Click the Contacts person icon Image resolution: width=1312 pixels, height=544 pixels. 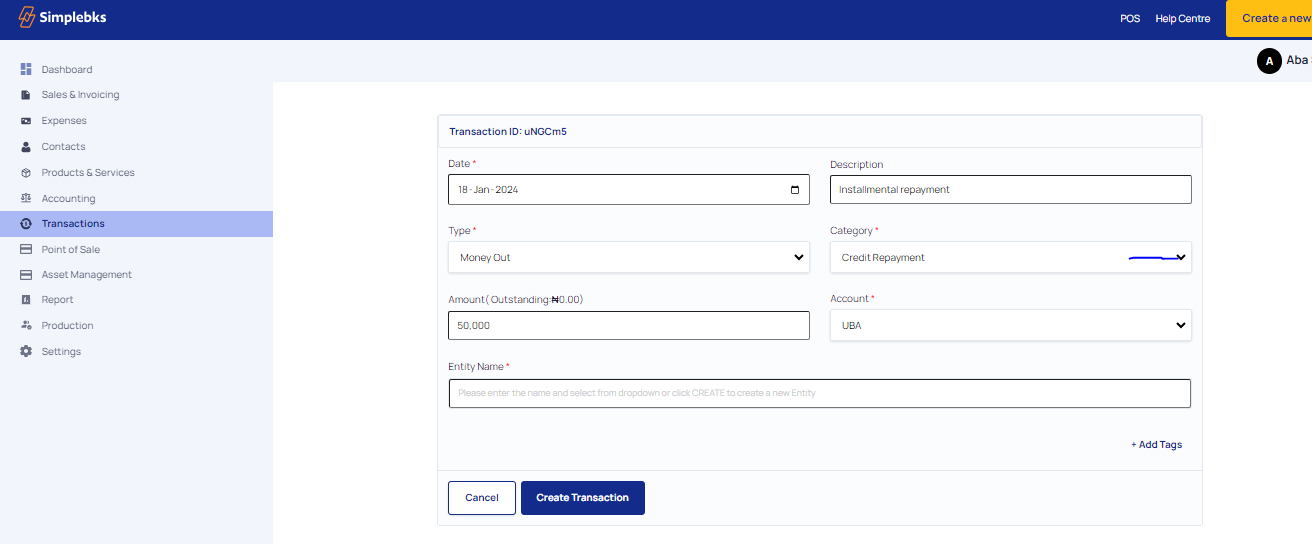click(26, 147)
